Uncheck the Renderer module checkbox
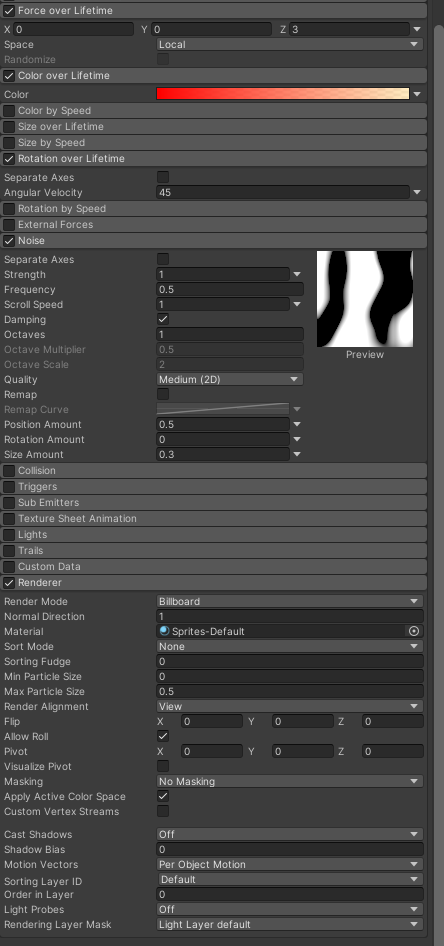This screenshot has height=946, width=444. 9,583
